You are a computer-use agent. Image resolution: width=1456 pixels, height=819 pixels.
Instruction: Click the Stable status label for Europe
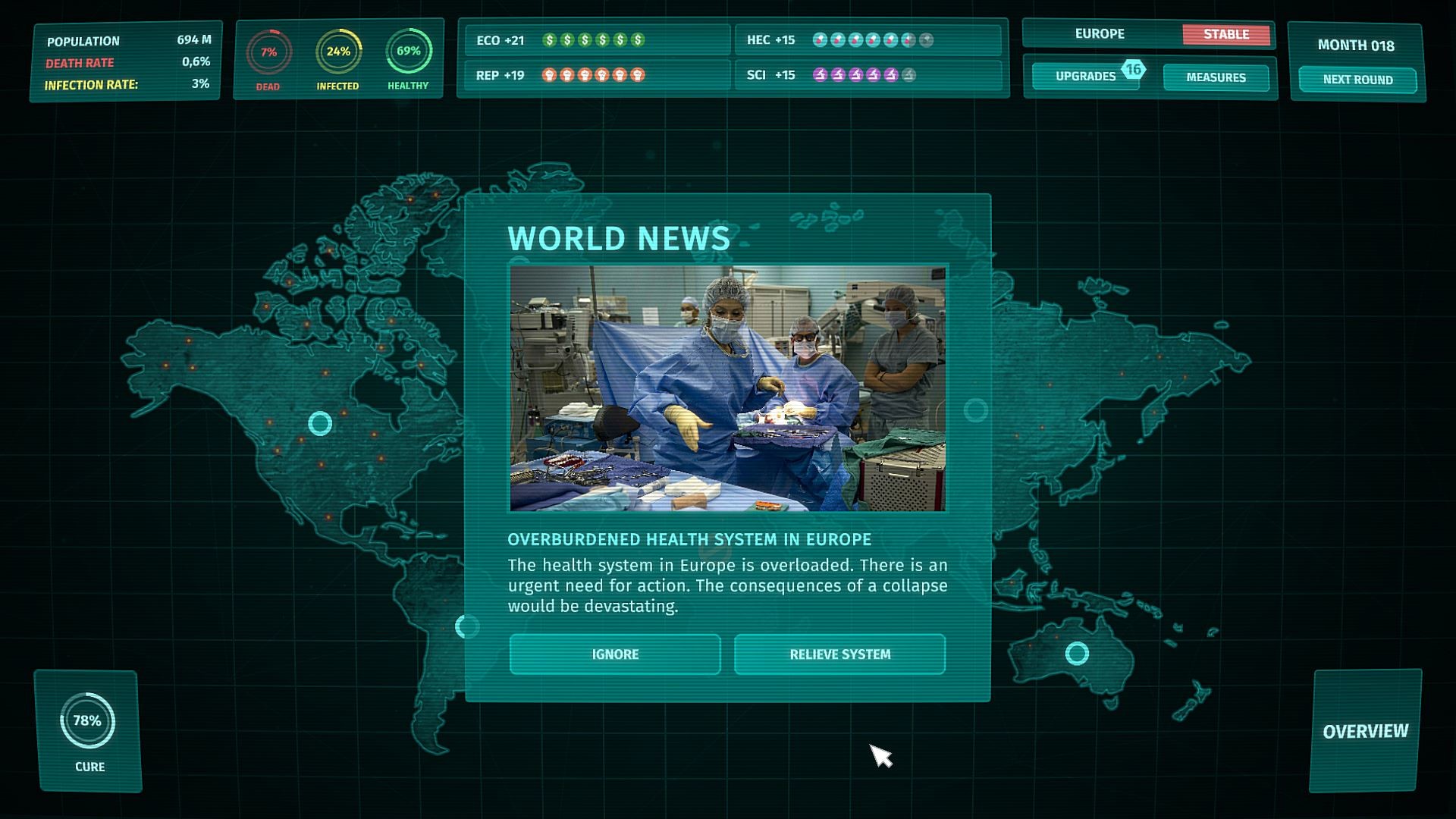pyautogui.click(x=1225, y=34)
